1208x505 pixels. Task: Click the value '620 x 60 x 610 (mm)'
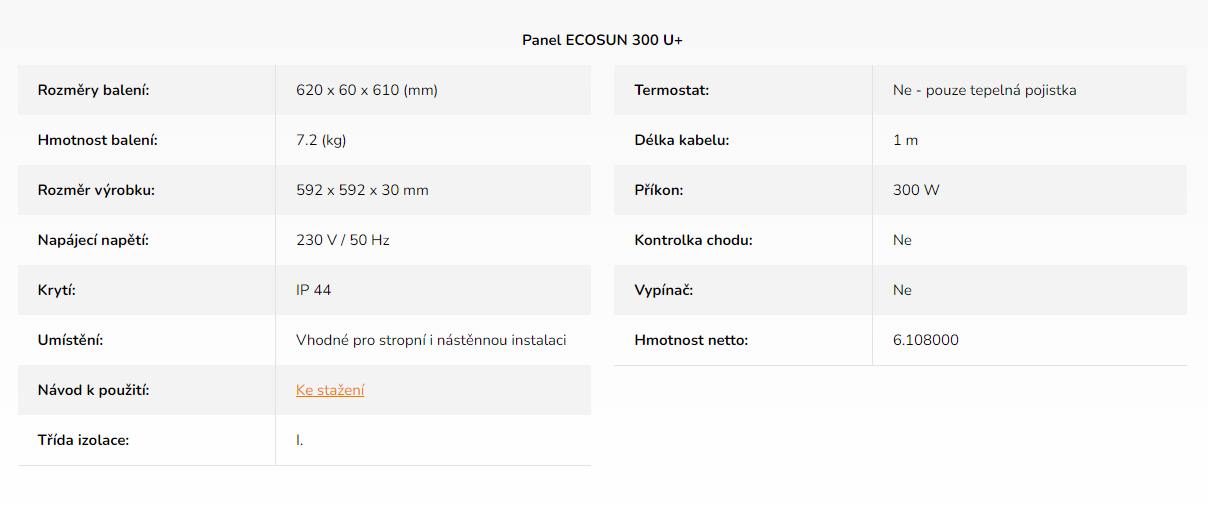tap(367, 90)
